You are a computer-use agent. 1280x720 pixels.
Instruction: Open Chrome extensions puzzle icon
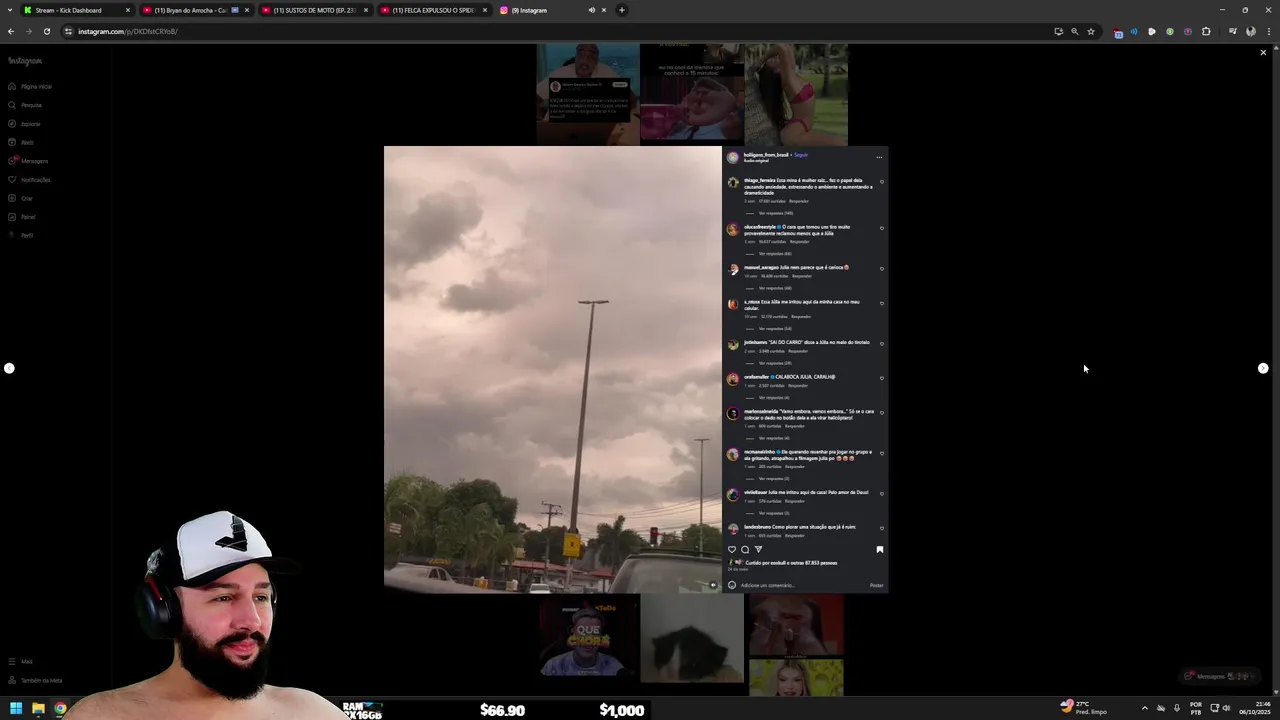click(1206, 31)
